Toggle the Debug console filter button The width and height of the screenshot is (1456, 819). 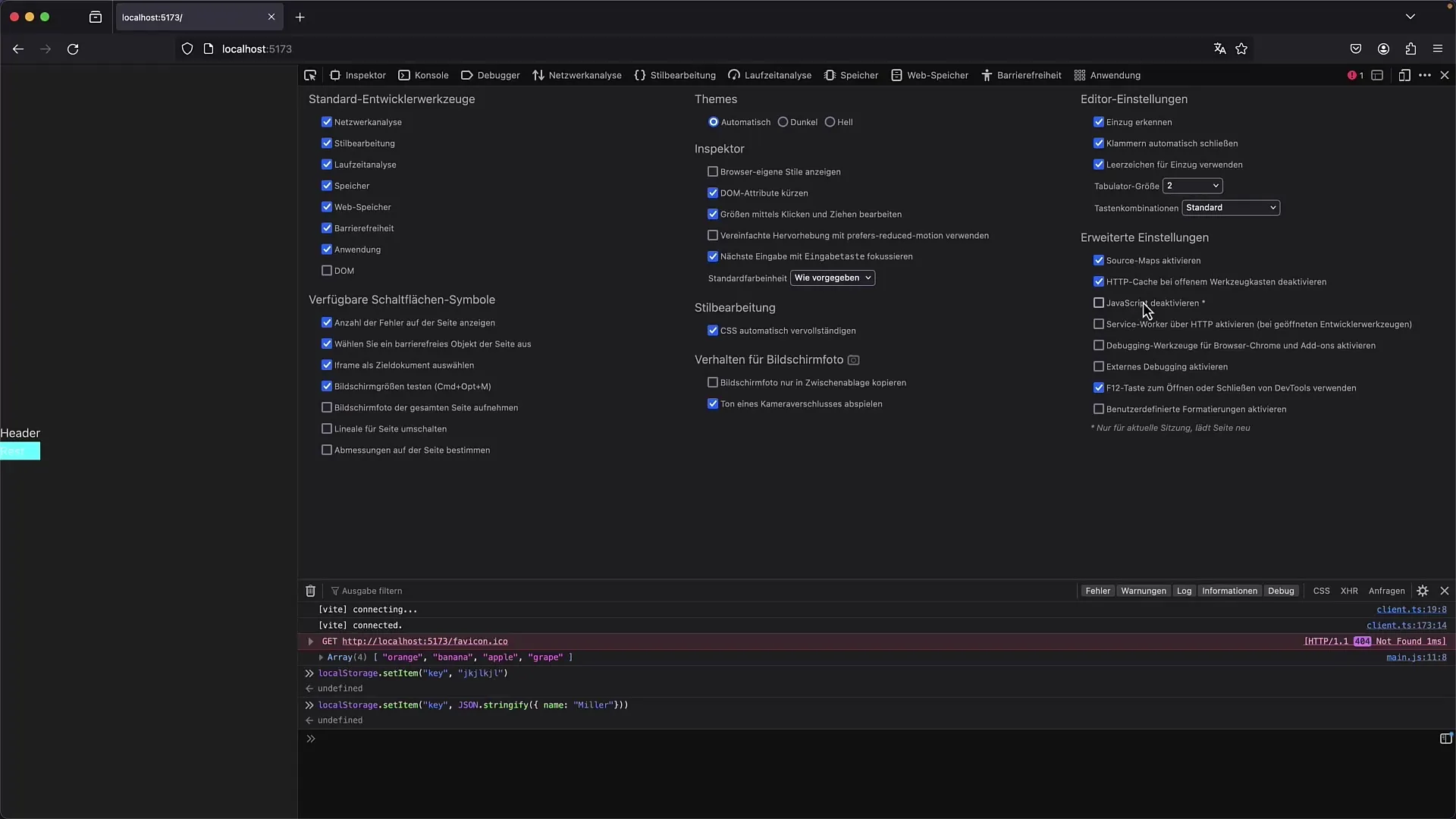point(1281,591)
